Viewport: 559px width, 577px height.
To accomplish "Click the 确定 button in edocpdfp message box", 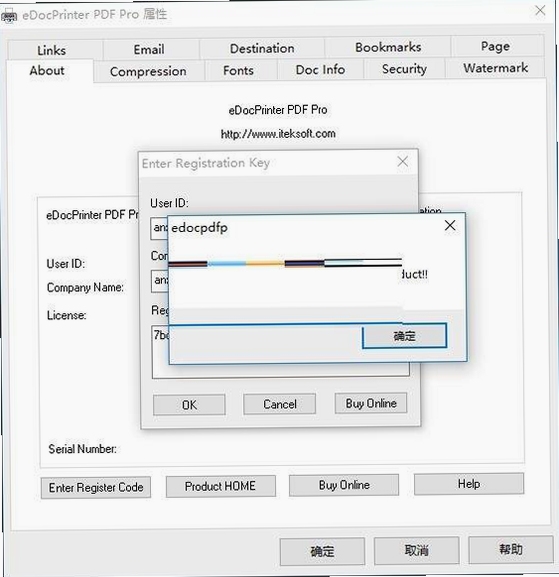I will point(404,336).
